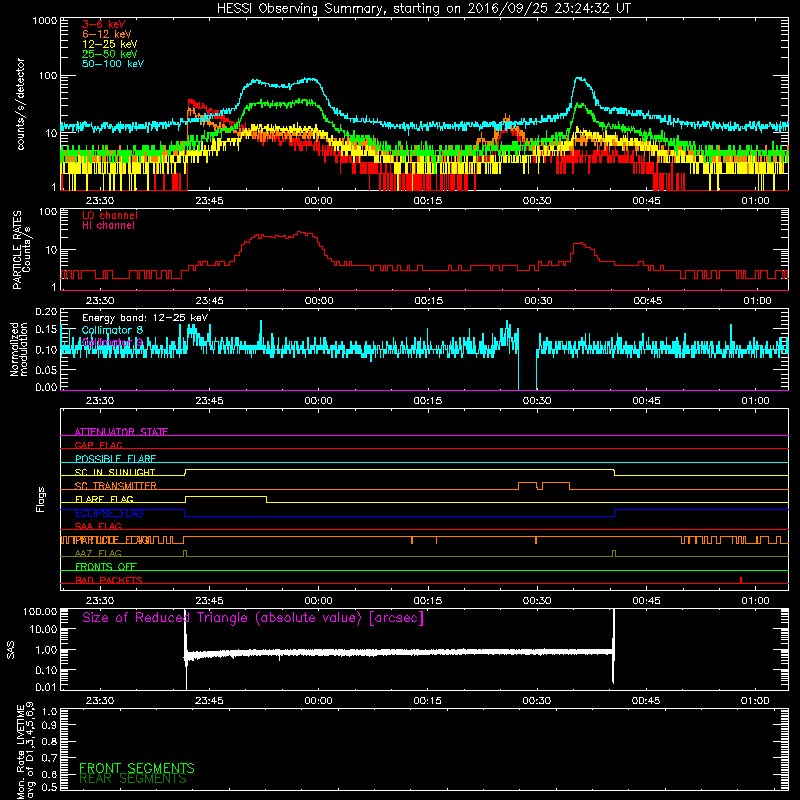Screen dimensions: 800x800
Task: Click the red bad packets spike near 01:00
Action: [x=741, y=580]
